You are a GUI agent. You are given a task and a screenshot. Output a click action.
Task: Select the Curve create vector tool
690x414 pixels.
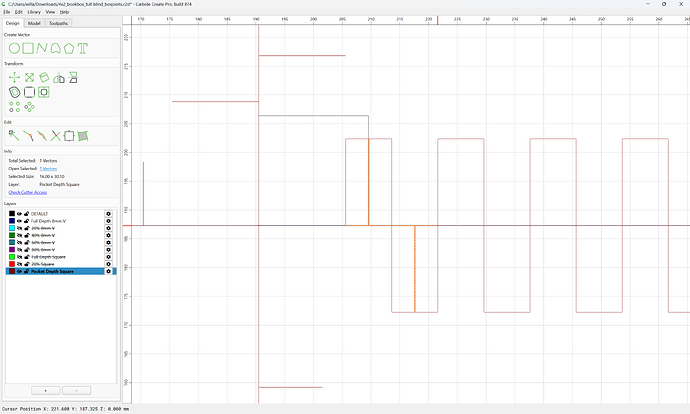(55, 48)
